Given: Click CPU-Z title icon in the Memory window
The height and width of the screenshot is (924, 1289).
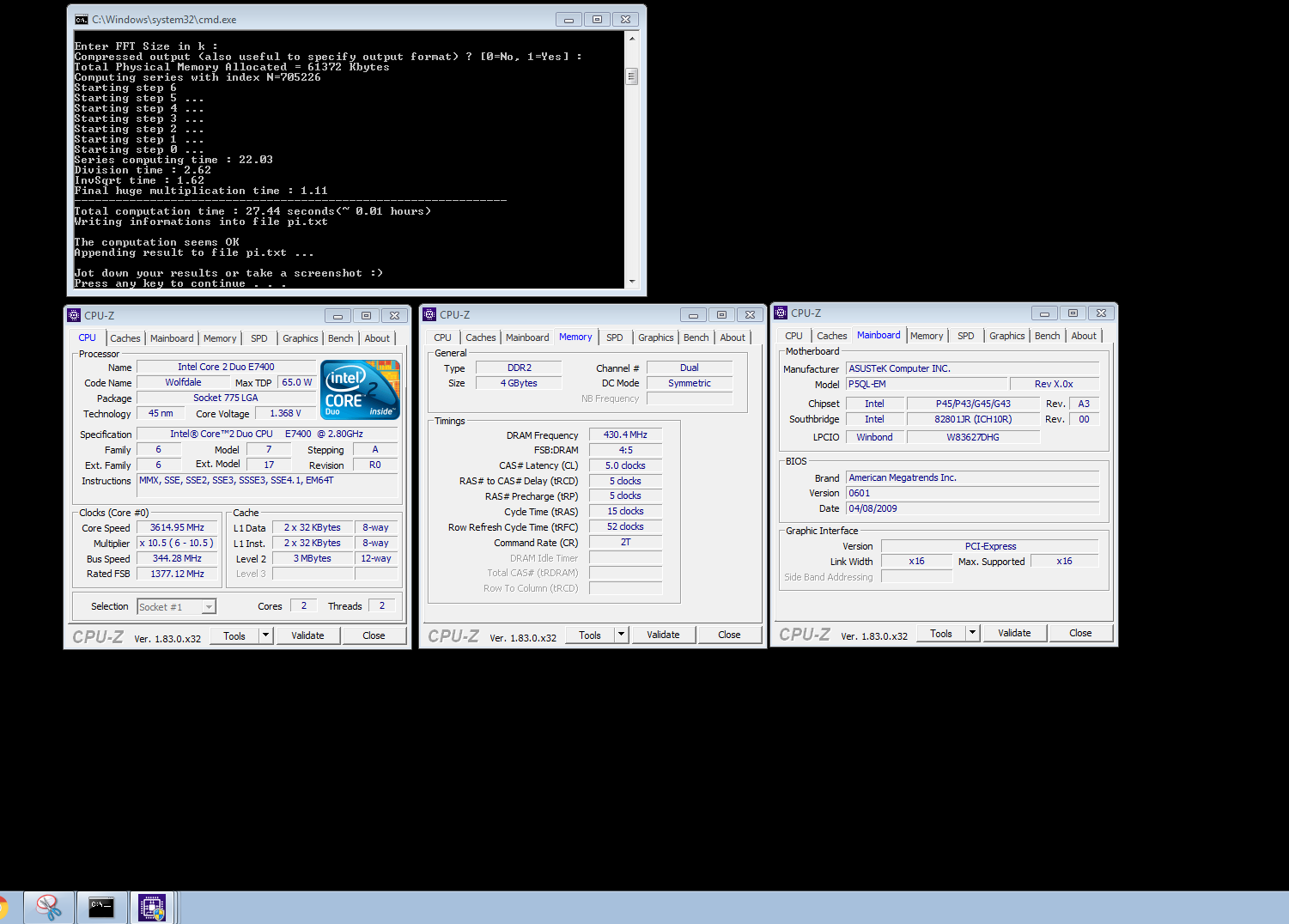Looking at the screenshot, I should (429, 314).
